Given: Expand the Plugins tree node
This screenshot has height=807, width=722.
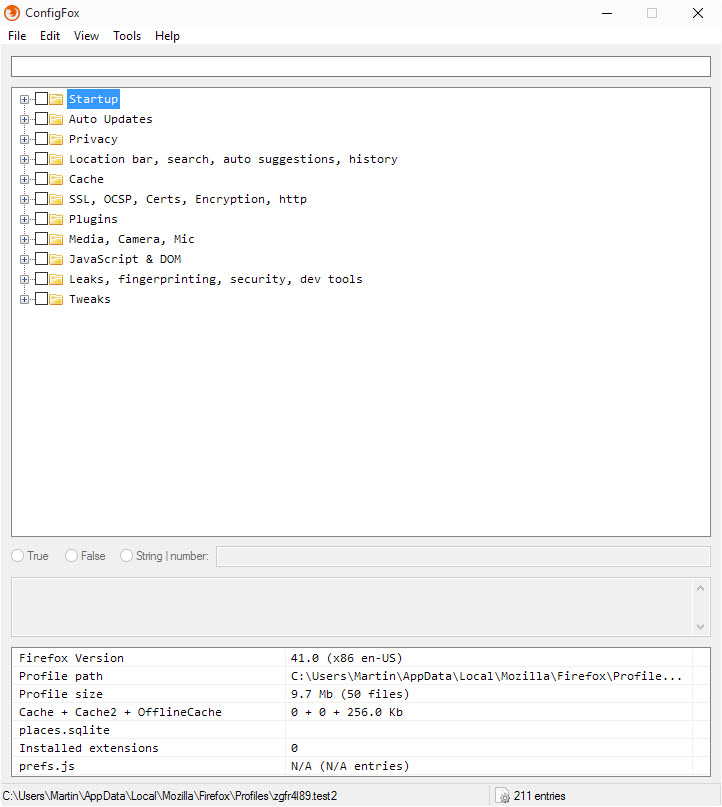Looking at the screenshot, I should (24, 220).
